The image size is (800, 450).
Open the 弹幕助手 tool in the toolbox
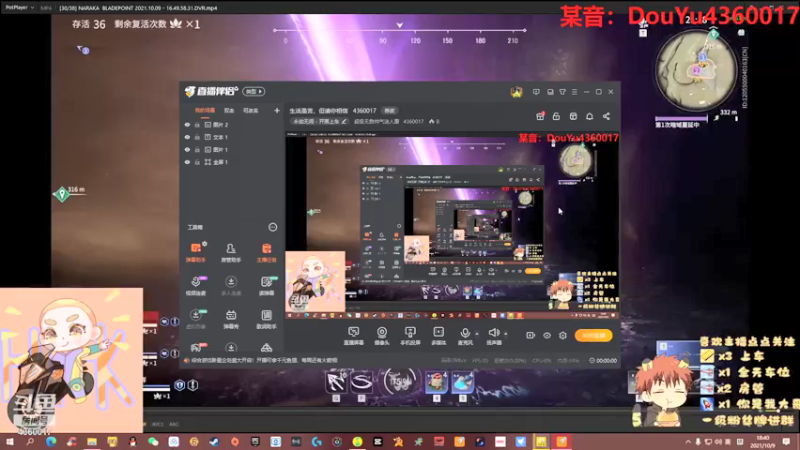195,252
